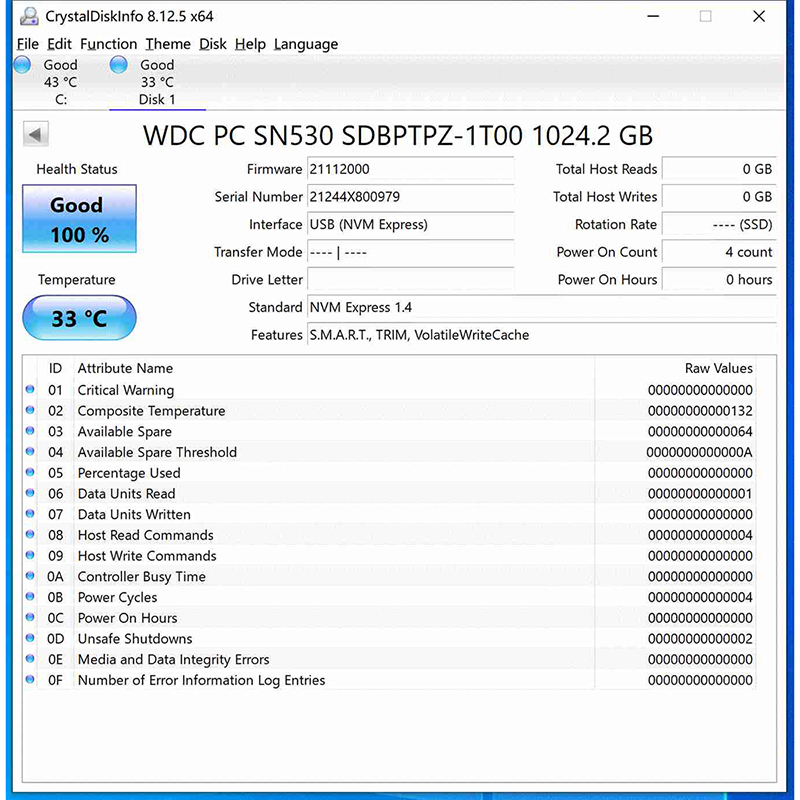Click the 33 °C temperature button

[79, 318]
